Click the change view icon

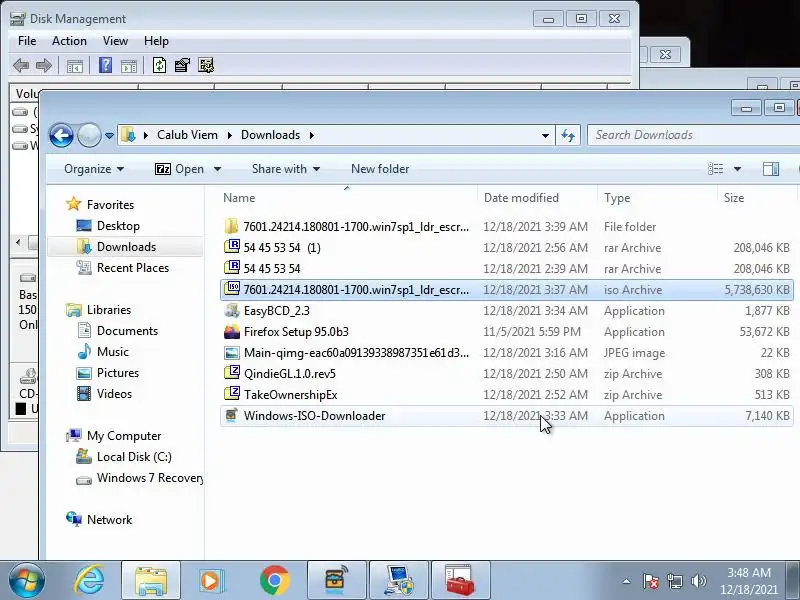click(715, 169)
